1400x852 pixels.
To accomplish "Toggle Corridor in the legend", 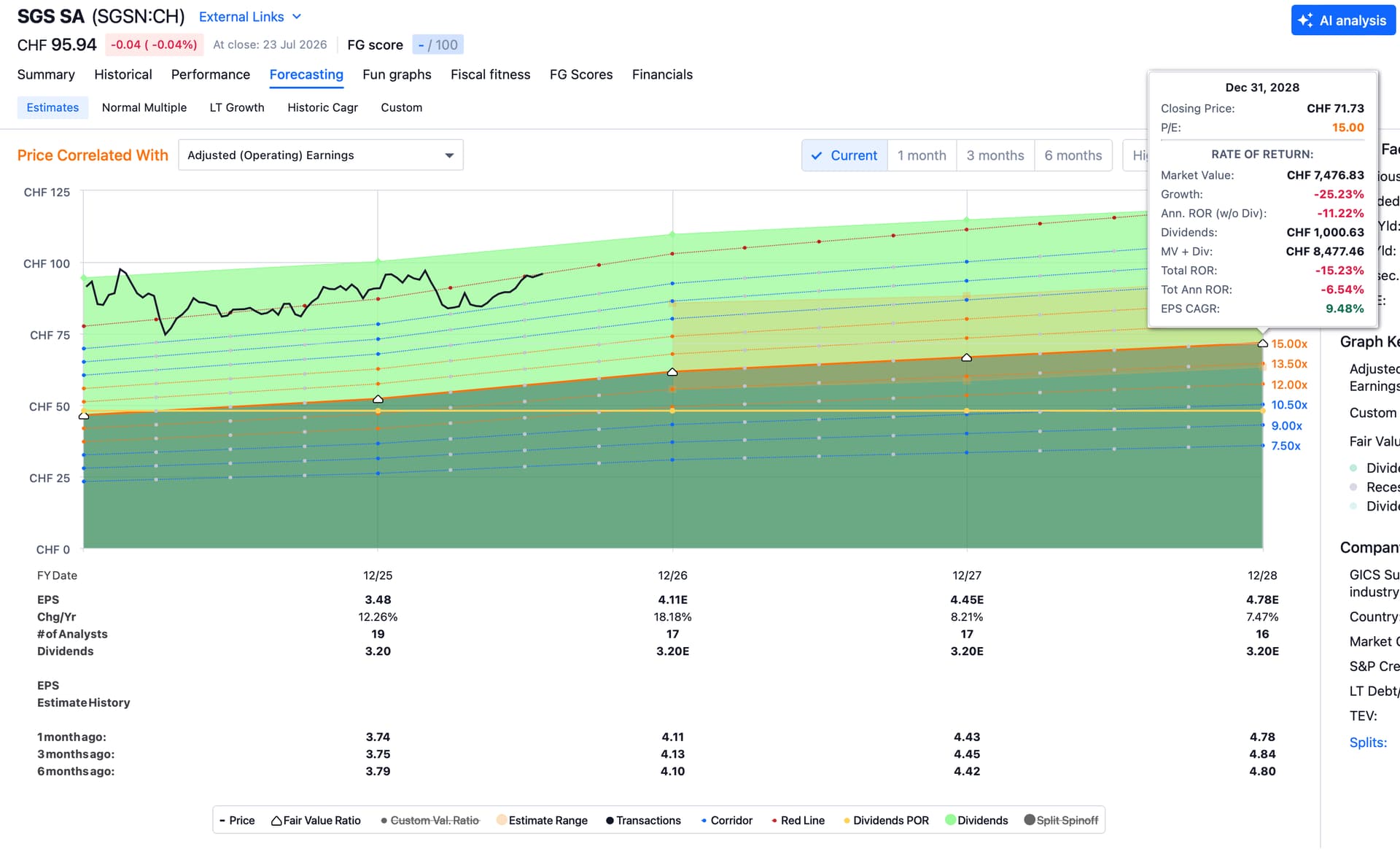I will [x=726, y=821].
